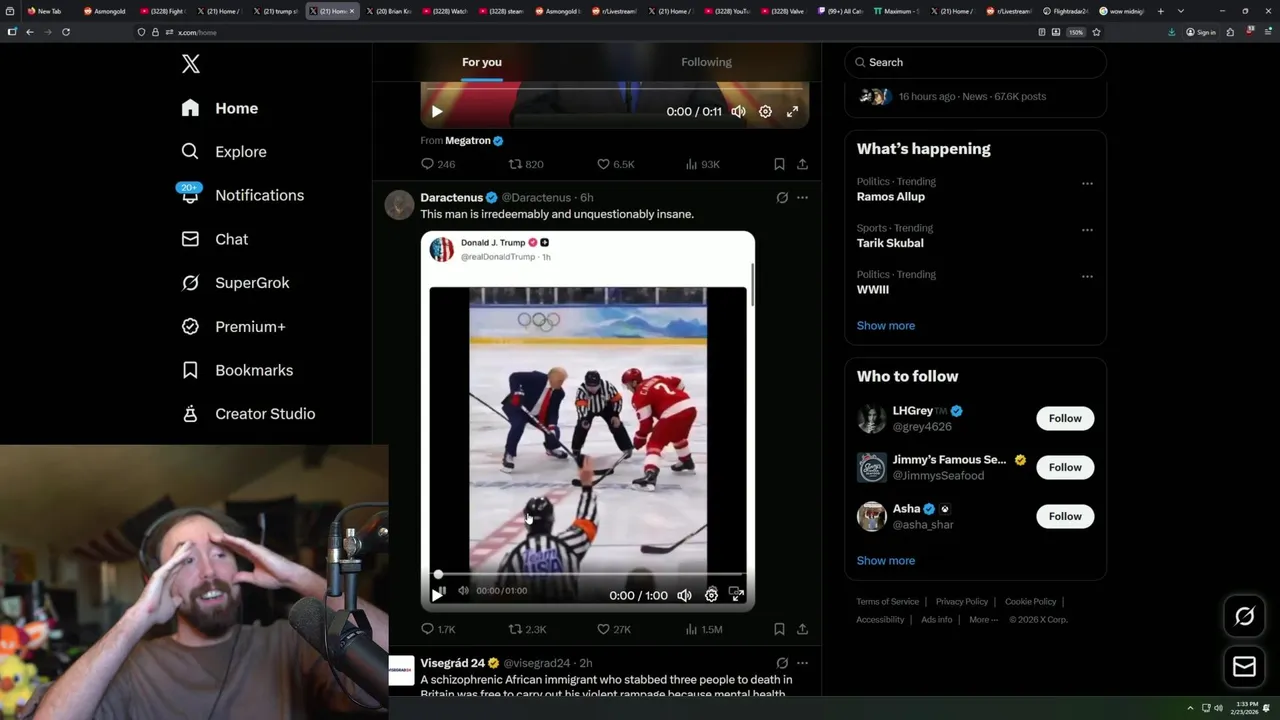View analytics showing 1.5M views

(x=703, y=629)
